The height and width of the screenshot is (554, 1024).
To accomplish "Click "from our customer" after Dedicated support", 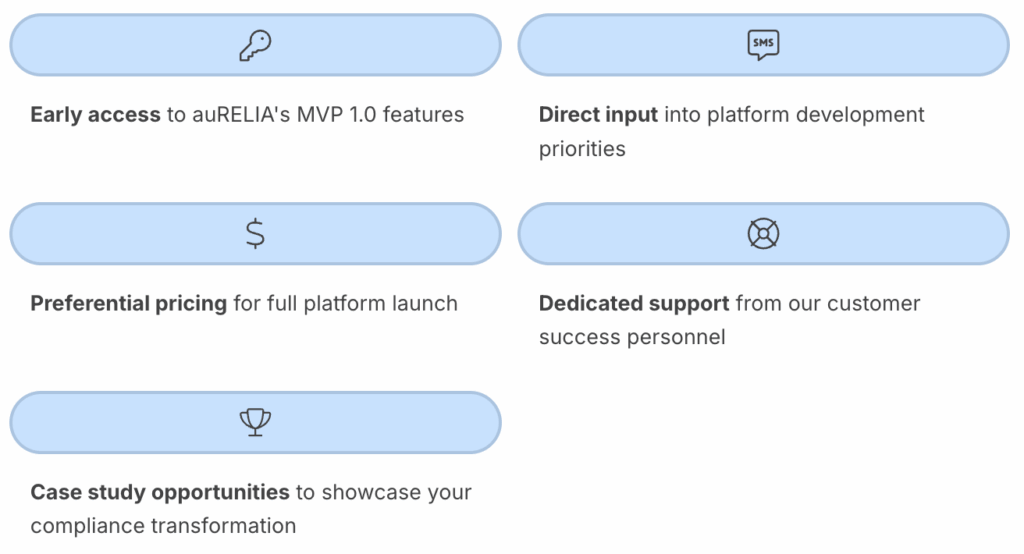I will 827,303.
